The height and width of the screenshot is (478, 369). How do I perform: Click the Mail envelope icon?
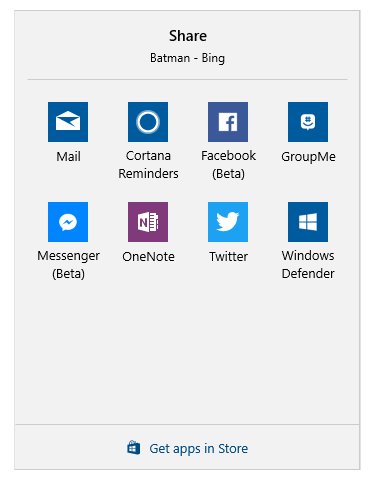(68, 122)
